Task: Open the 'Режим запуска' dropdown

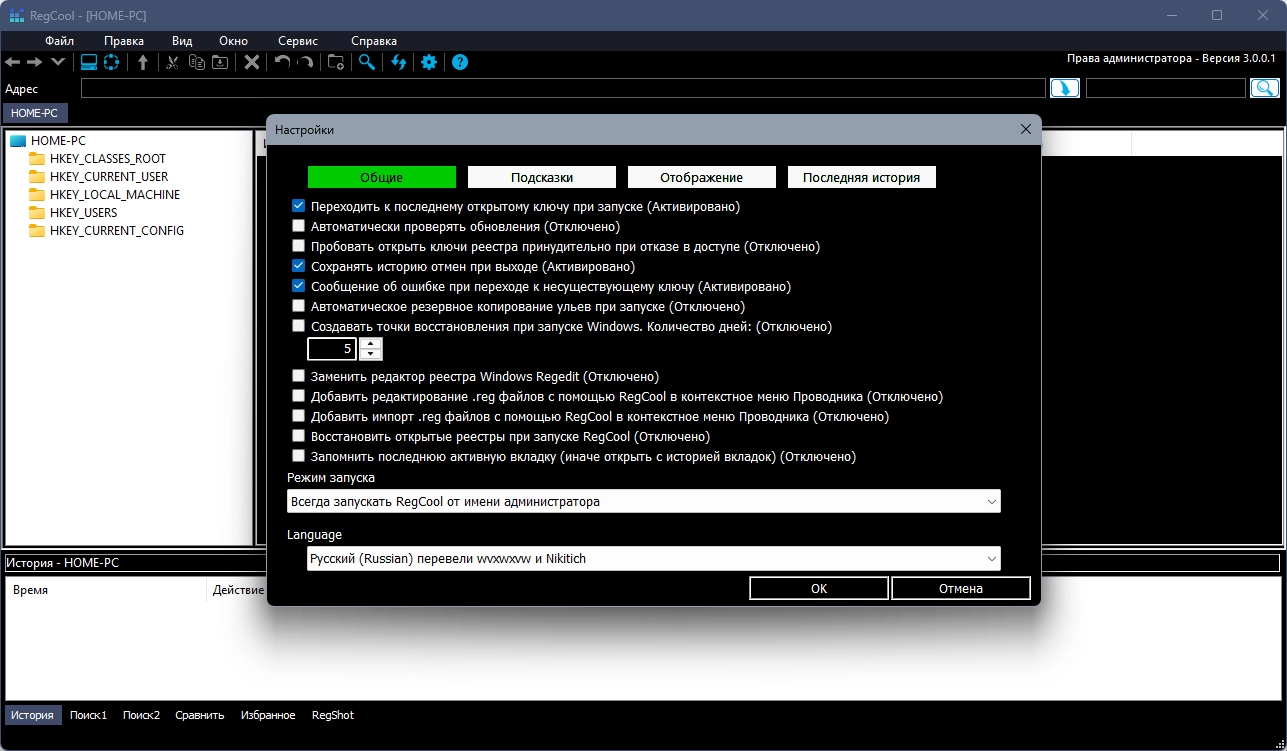Action: point(644,501)
